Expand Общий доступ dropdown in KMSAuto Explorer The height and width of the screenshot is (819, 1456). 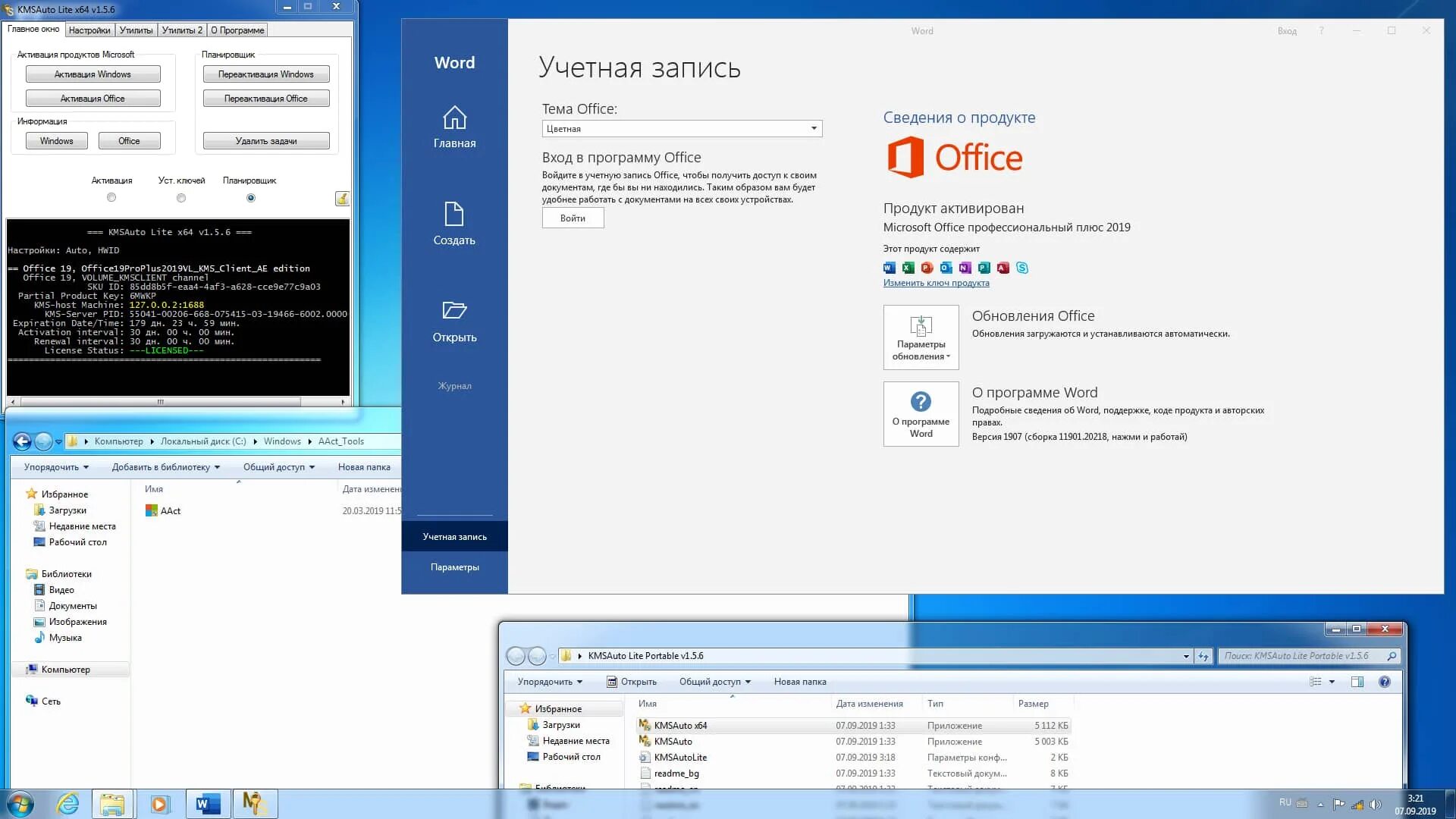[x=714, y=682]
